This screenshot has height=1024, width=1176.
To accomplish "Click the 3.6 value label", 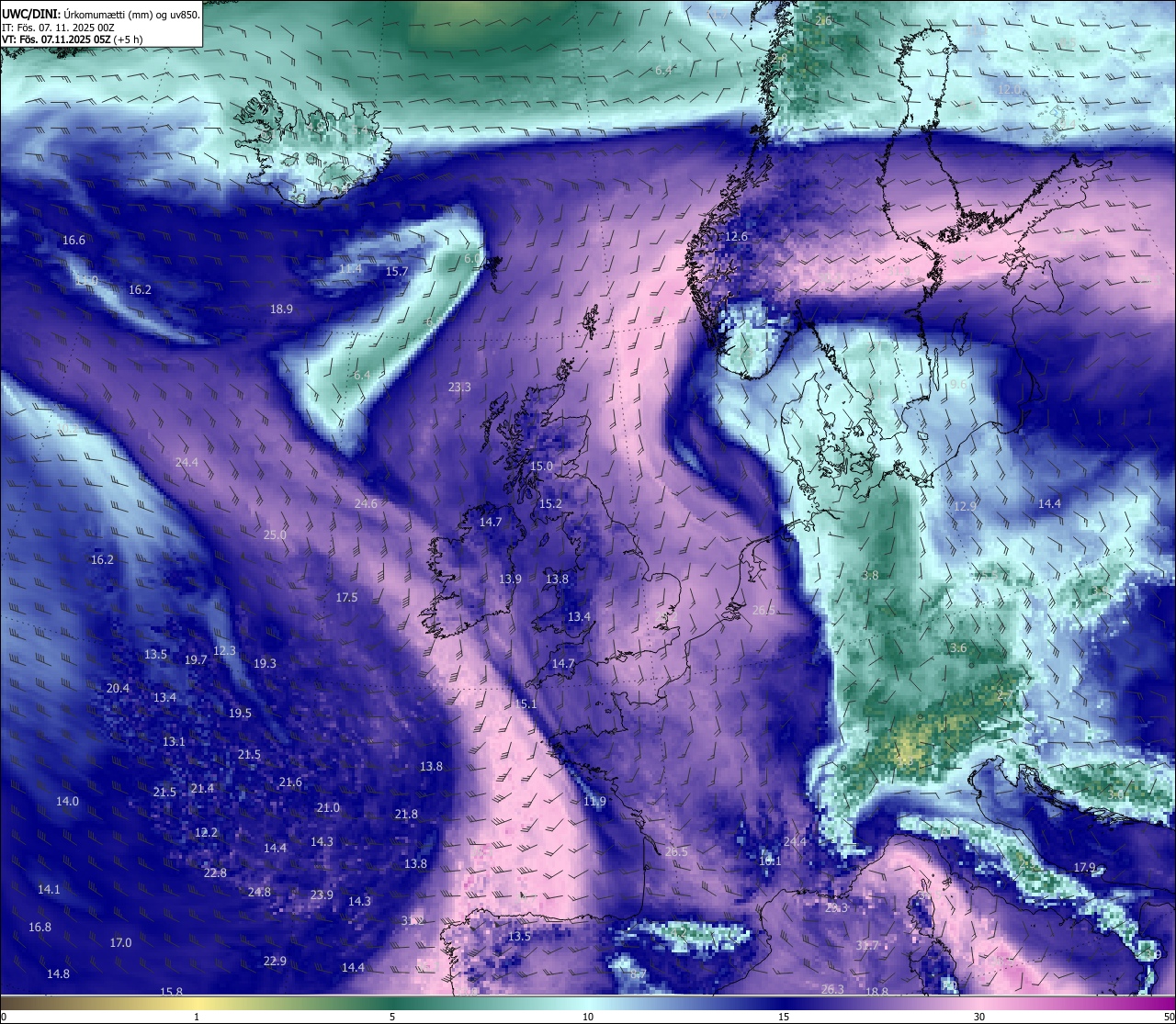I will coord(958,648).
